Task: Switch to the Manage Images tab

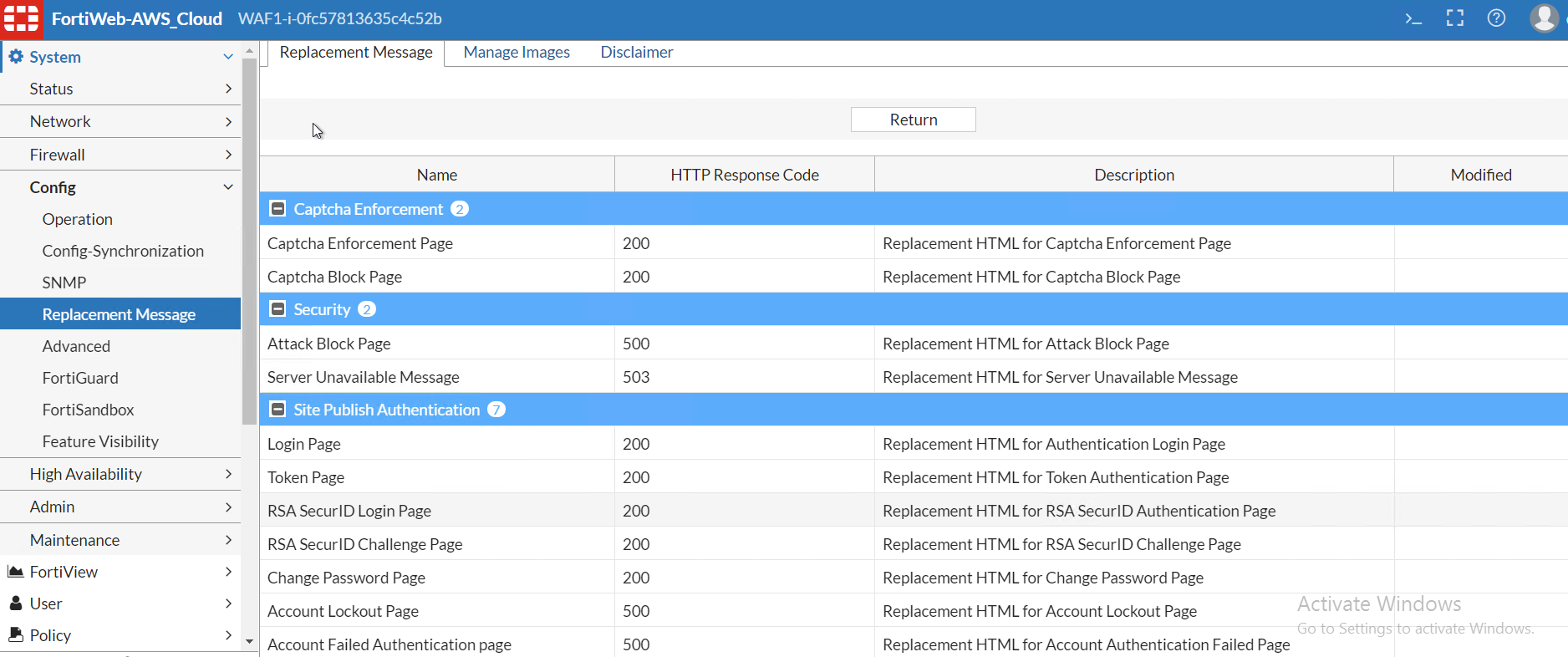Action: 517,53
